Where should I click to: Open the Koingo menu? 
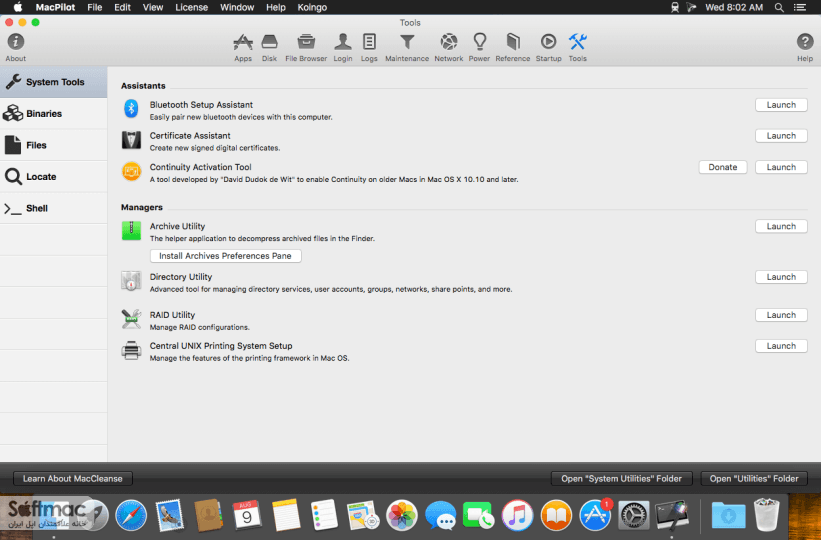tap(312, 7)
